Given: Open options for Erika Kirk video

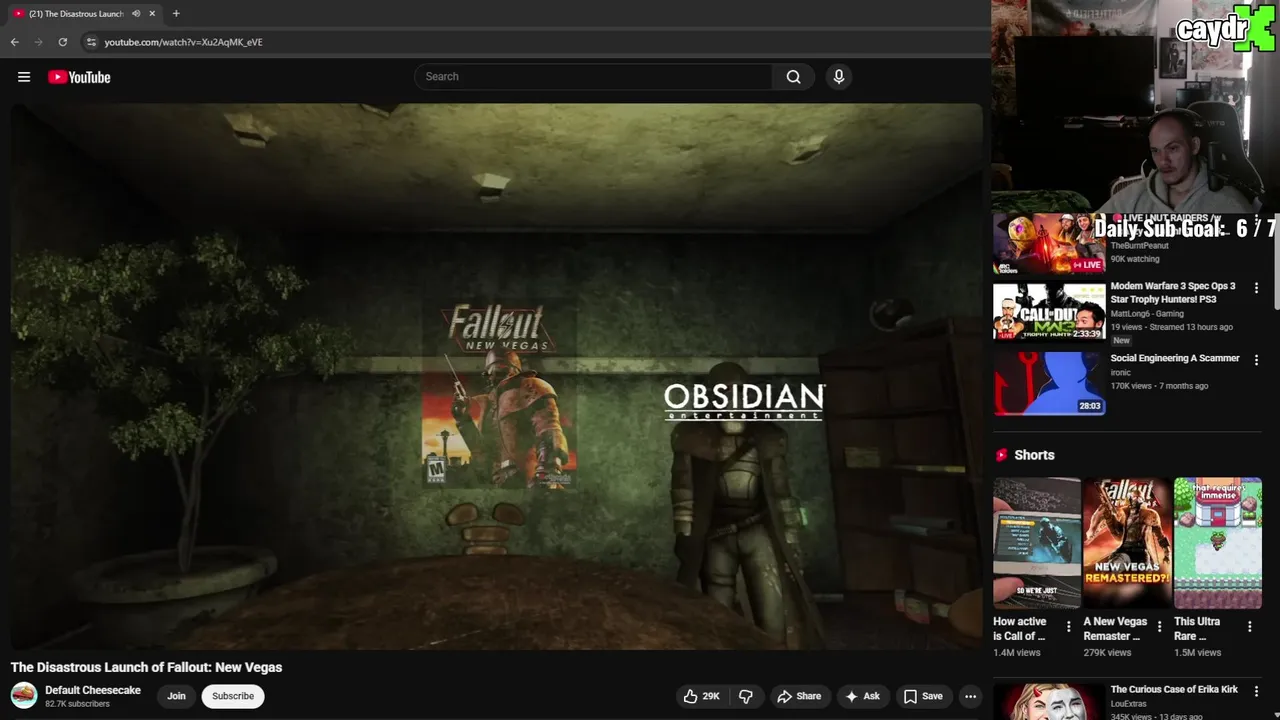Looking at the screenshot, I should coord(1256,691).
